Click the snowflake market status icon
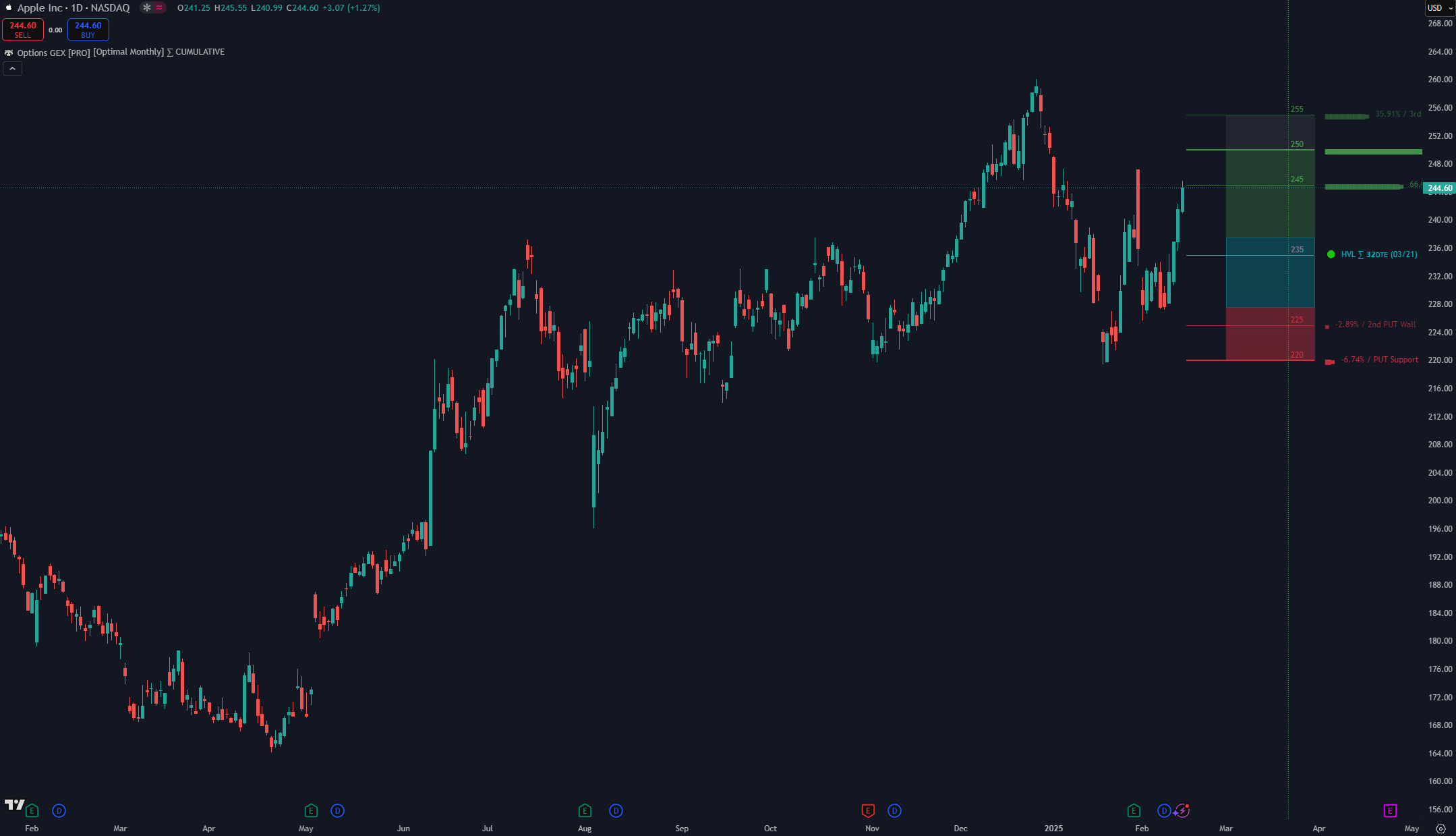The height and width of the screenshot is (836, 1456). click(147, 8)
